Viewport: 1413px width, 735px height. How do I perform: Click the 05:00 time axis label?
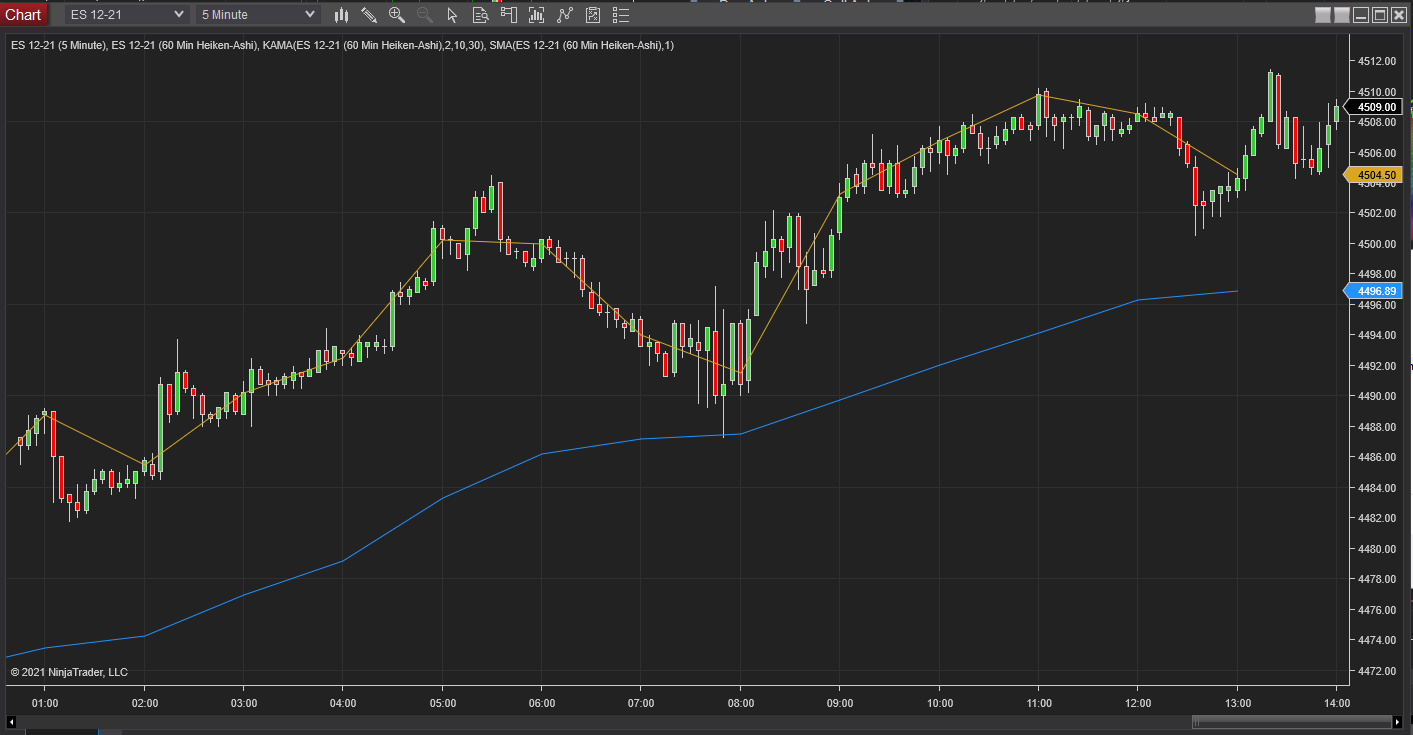443,703
